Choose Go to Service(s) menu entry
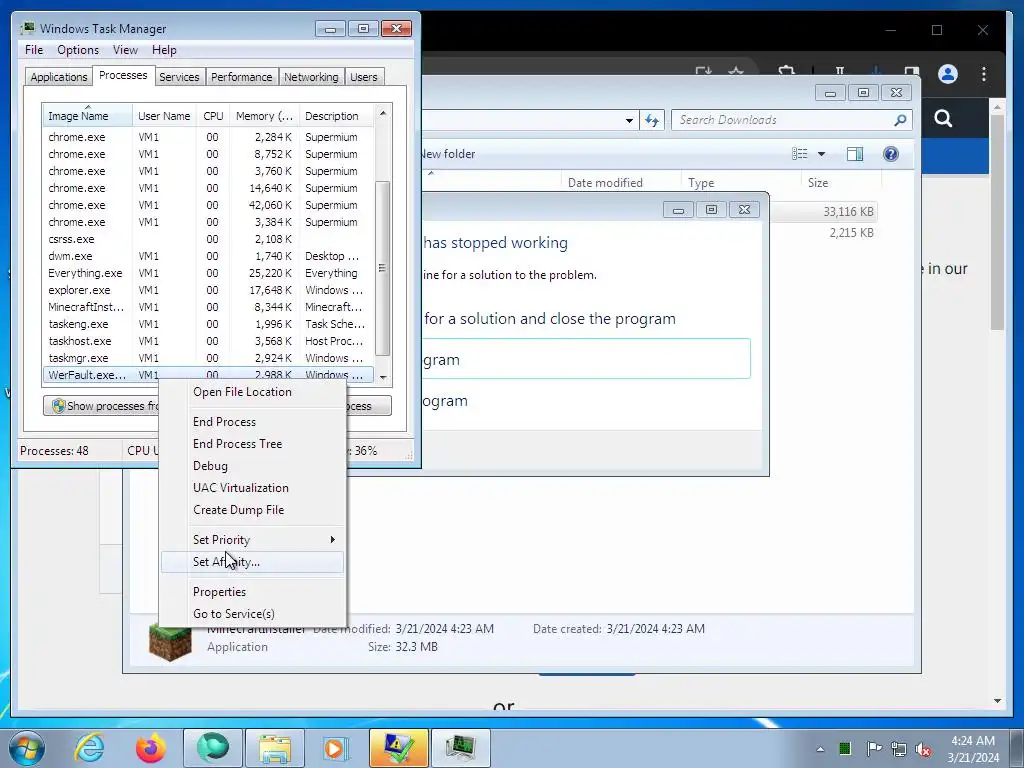Screen dimensions: 1024x768 point(253,614)
